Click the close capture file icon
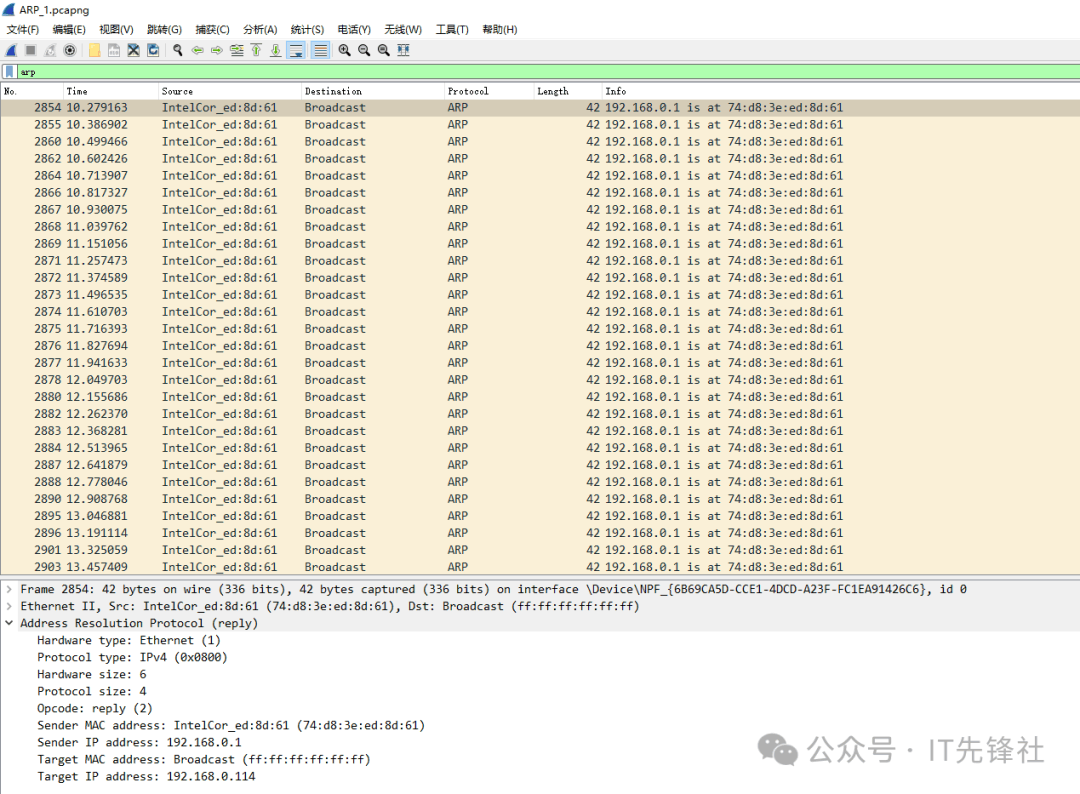1080x794 pixels. click(x=133, y=50)
